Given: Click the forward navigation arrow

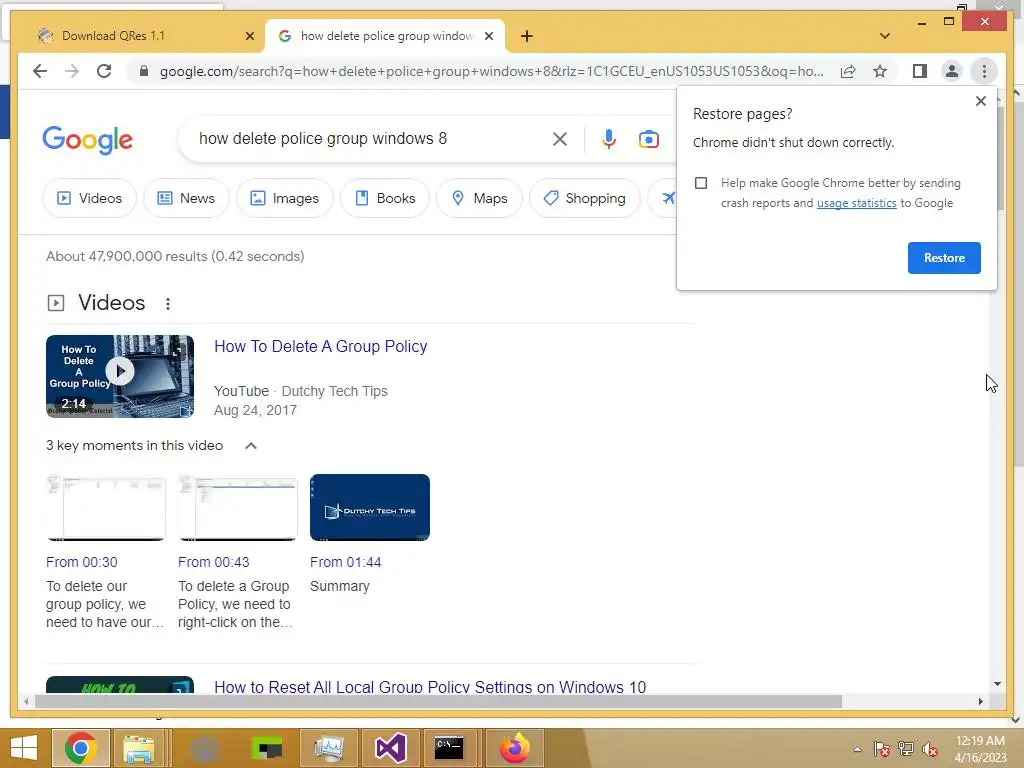Looking at the screenshot, I should point(72,71).
